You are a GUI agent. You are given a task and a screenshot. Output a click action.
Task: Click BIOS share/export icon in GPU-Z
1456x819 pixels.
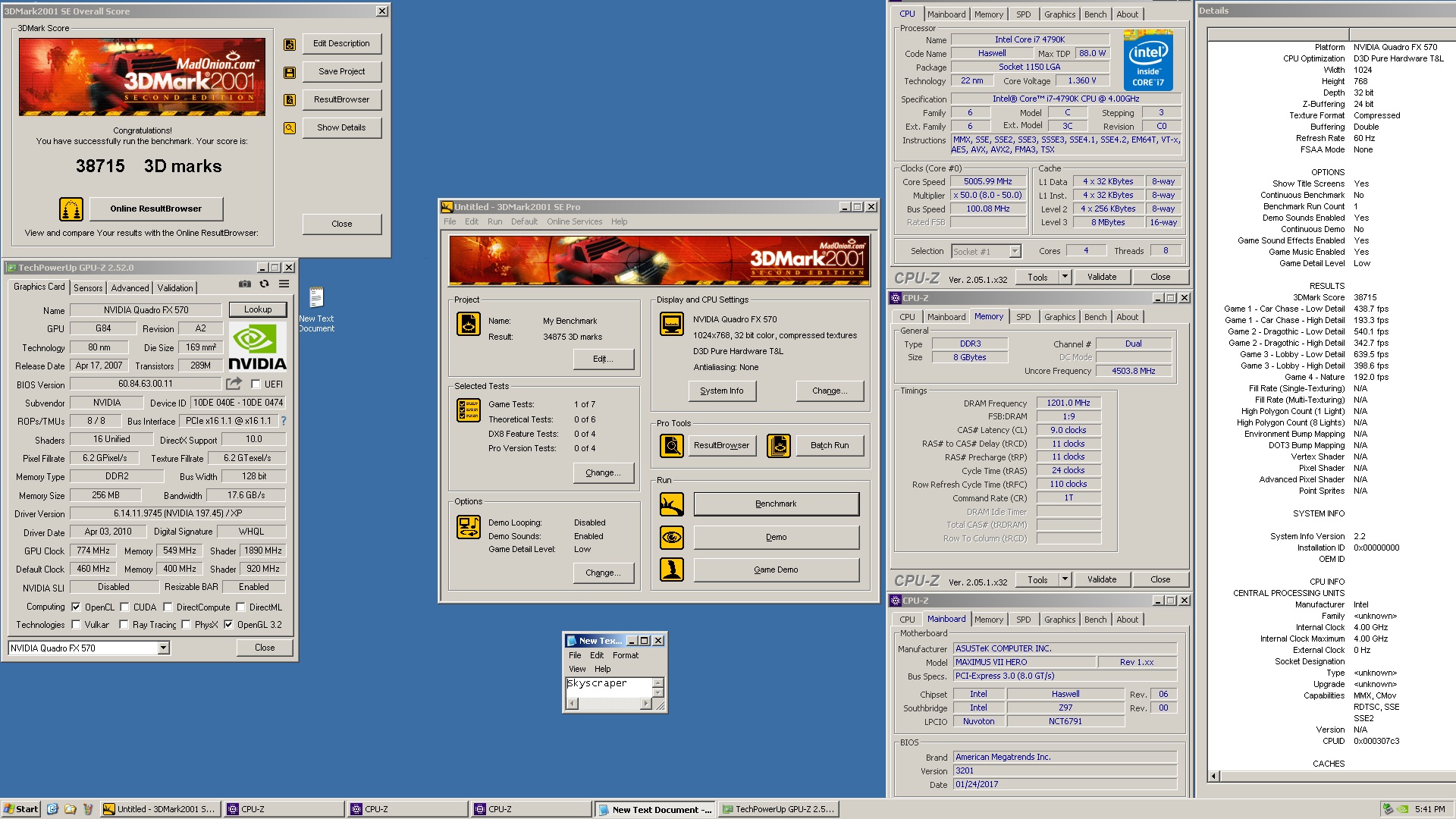coord(234,384)
